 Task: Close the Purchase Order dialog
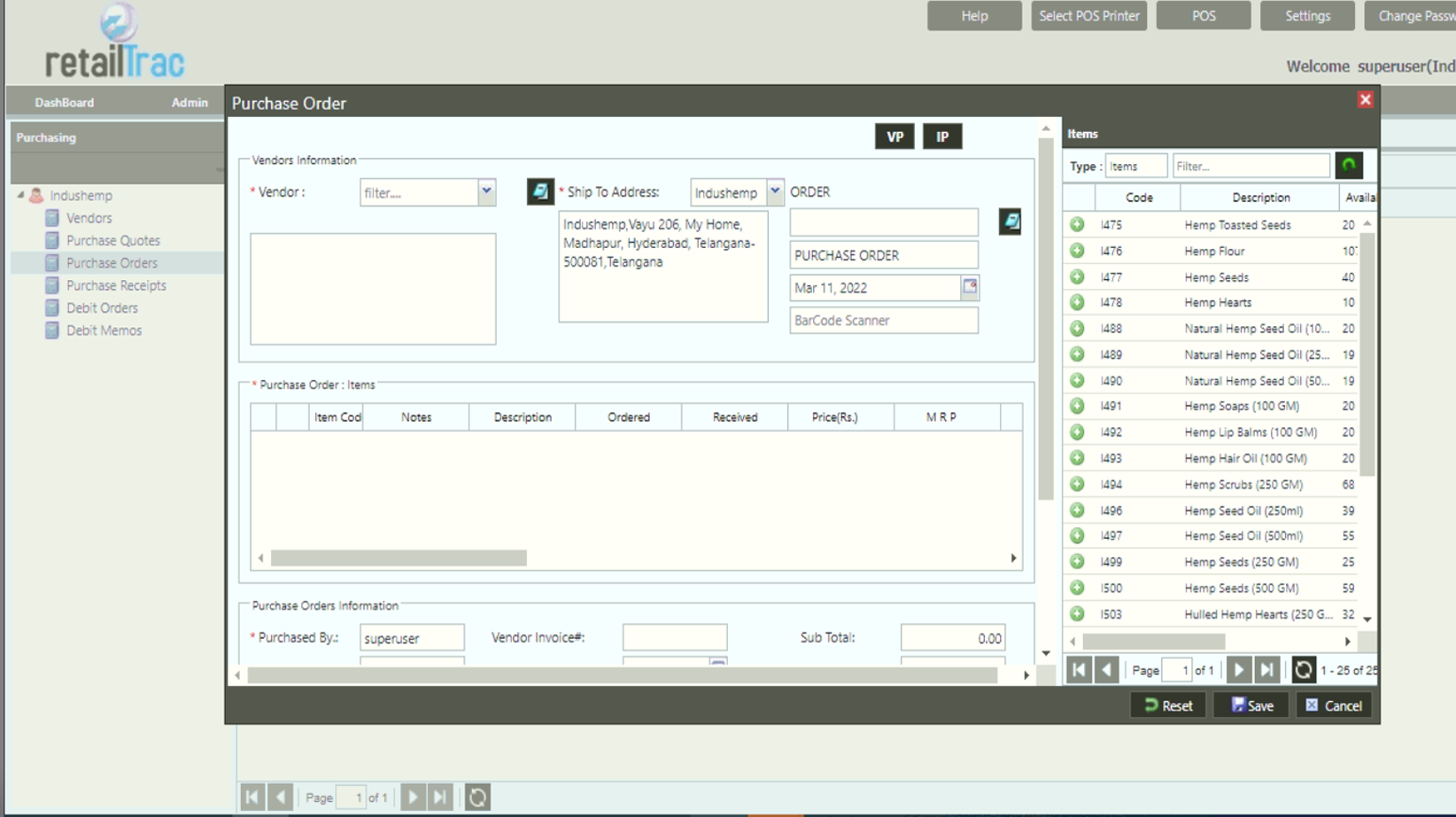[x=1365, y=100]
